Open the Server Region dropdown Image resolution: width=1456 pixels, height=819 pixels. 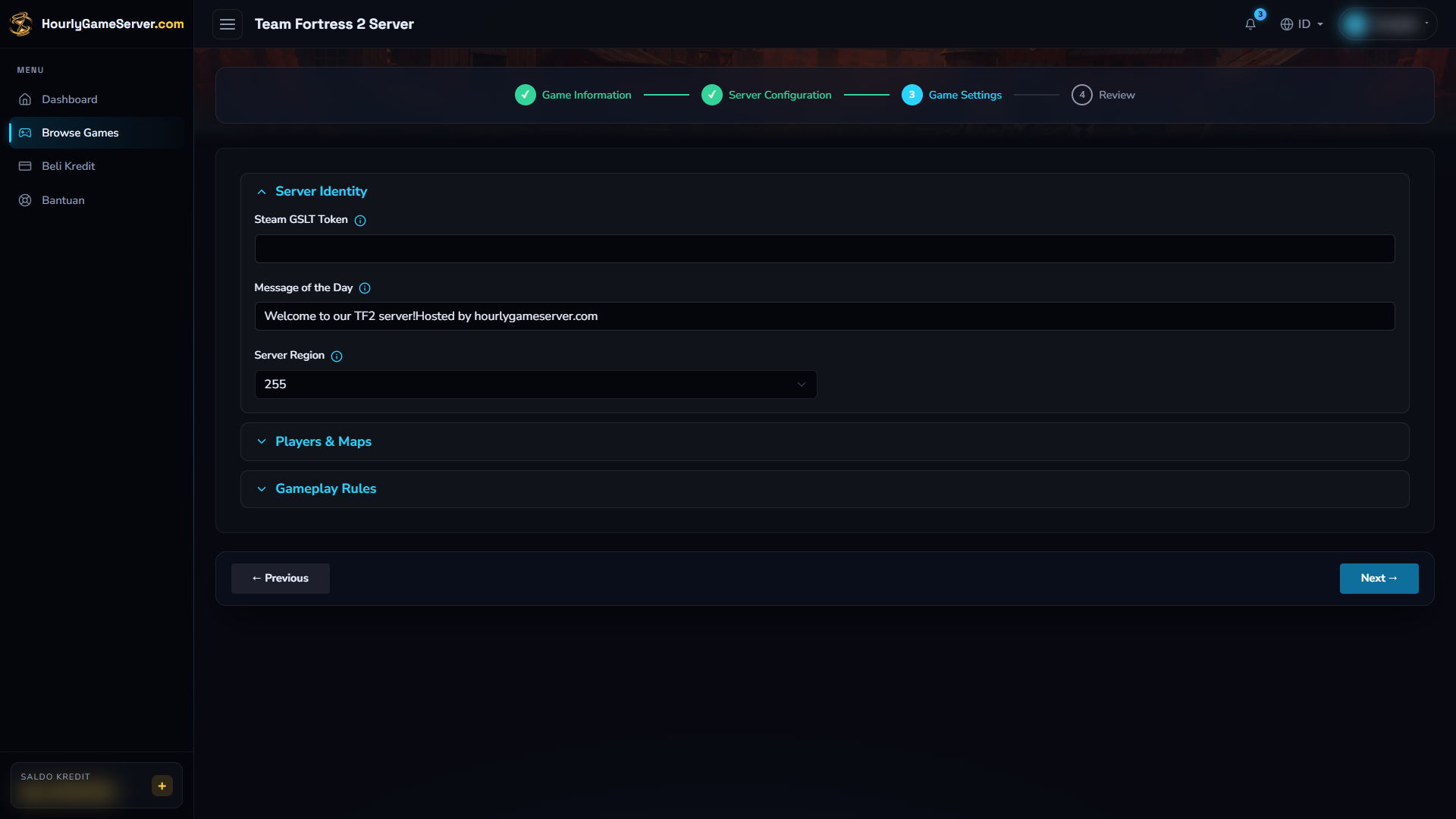click(535, 384)
